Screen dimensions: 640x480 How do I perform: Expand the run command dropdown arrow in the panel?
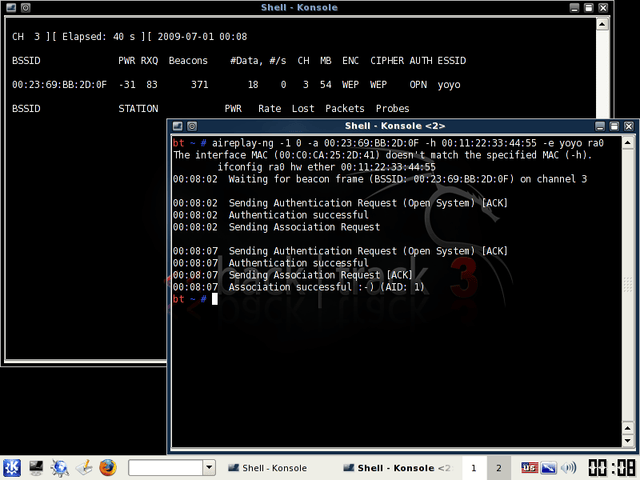[x=209, y=467]
